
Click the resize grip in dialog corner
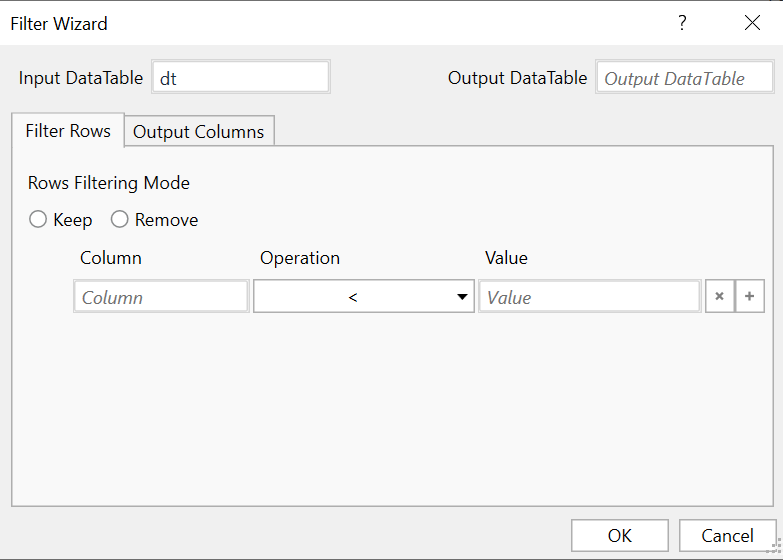click(x=773, y=551)
